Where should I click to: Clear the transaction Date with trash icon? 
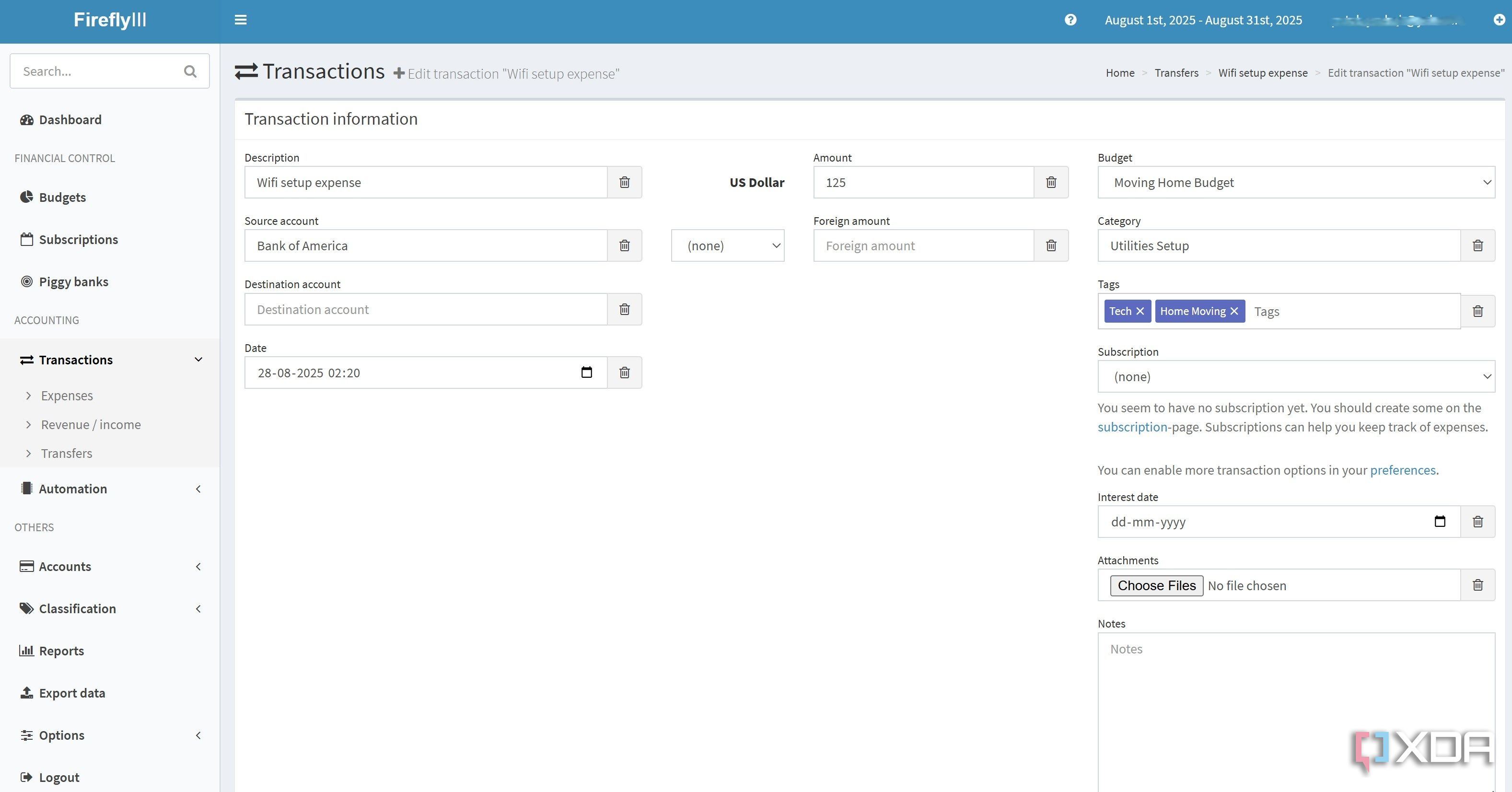[625, 372]
